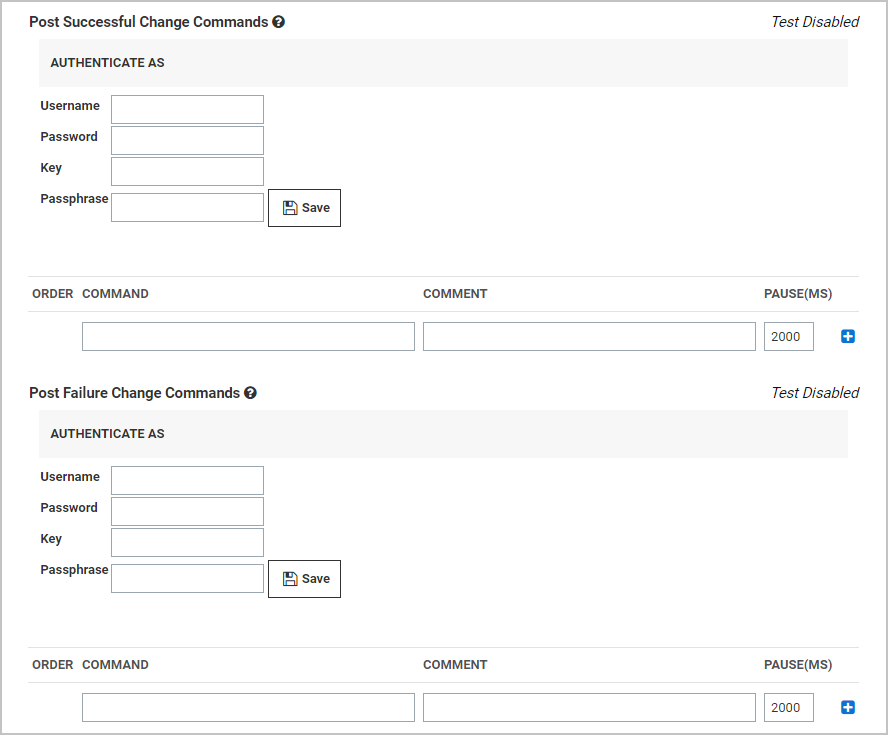Focus Username field under Post Failure section
This screenshot has height=735, width=888.
pos(187,480)
